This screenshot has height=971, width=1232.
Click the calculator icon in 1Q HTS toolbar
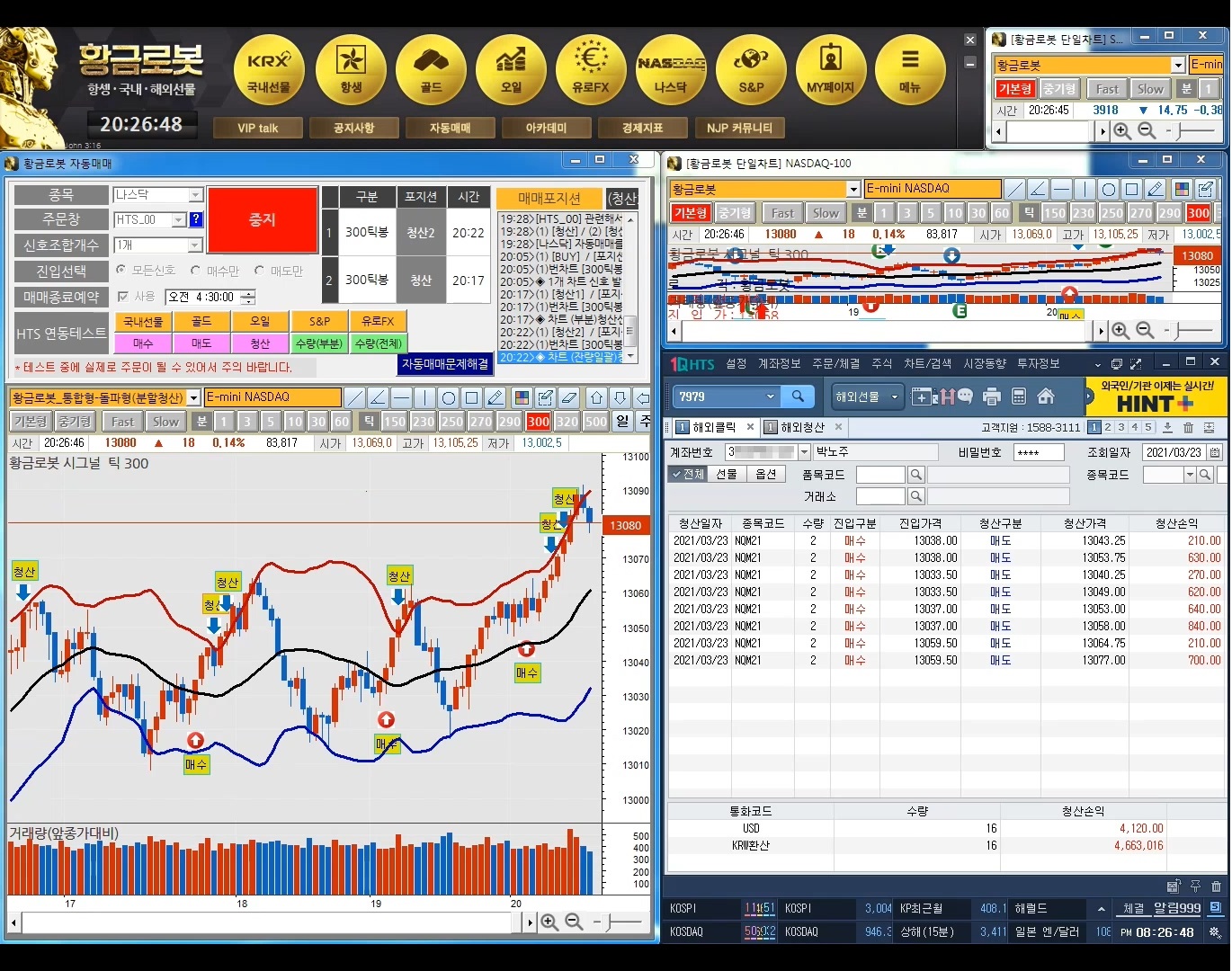(x=1019, y=396)
